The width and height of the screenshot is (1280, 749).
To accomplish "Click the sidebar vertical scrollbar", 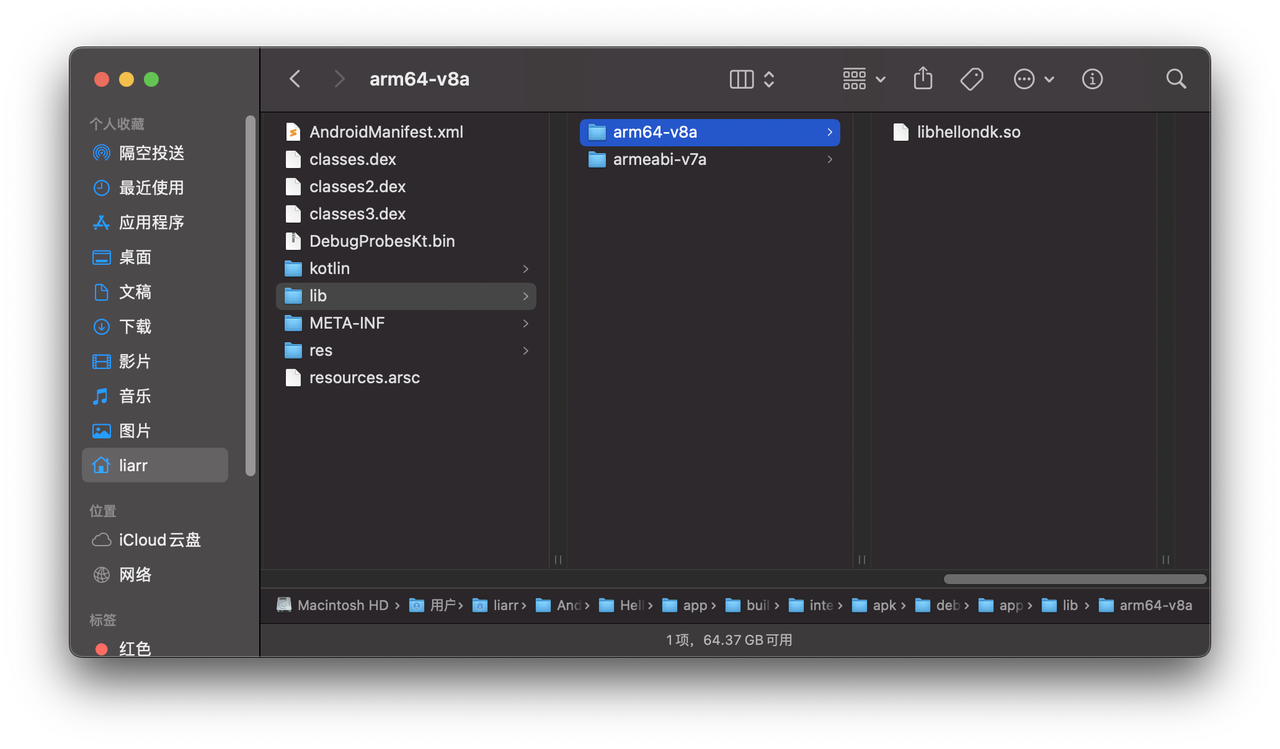I will point(250,296).
